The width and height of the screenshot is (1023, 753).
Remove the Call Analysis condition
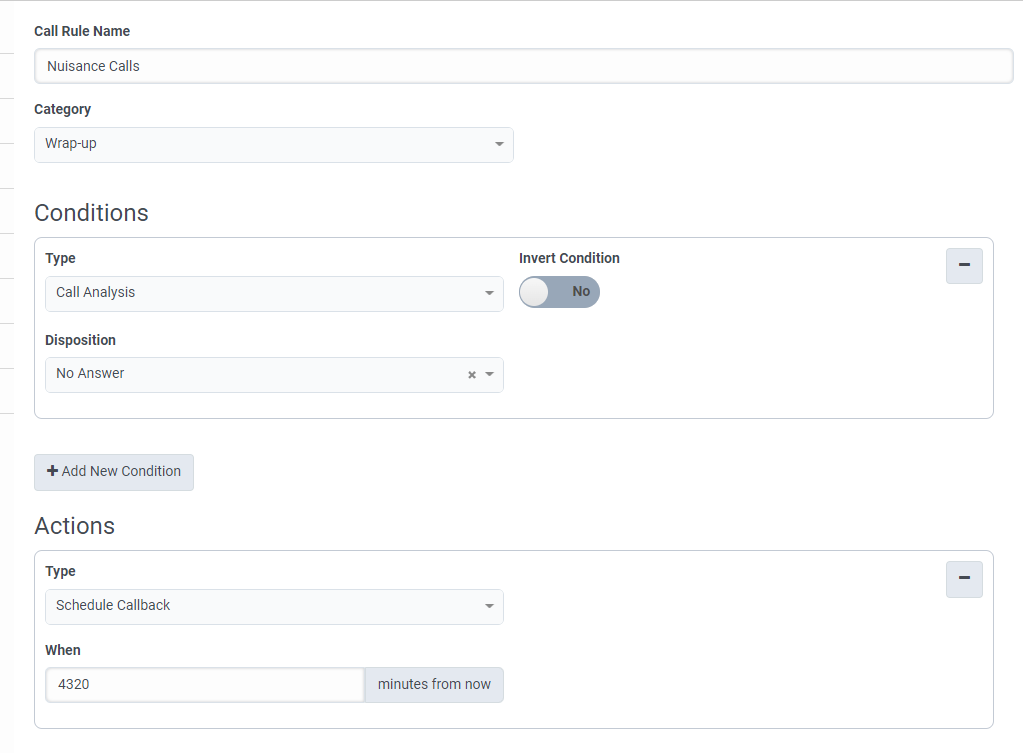964,266
